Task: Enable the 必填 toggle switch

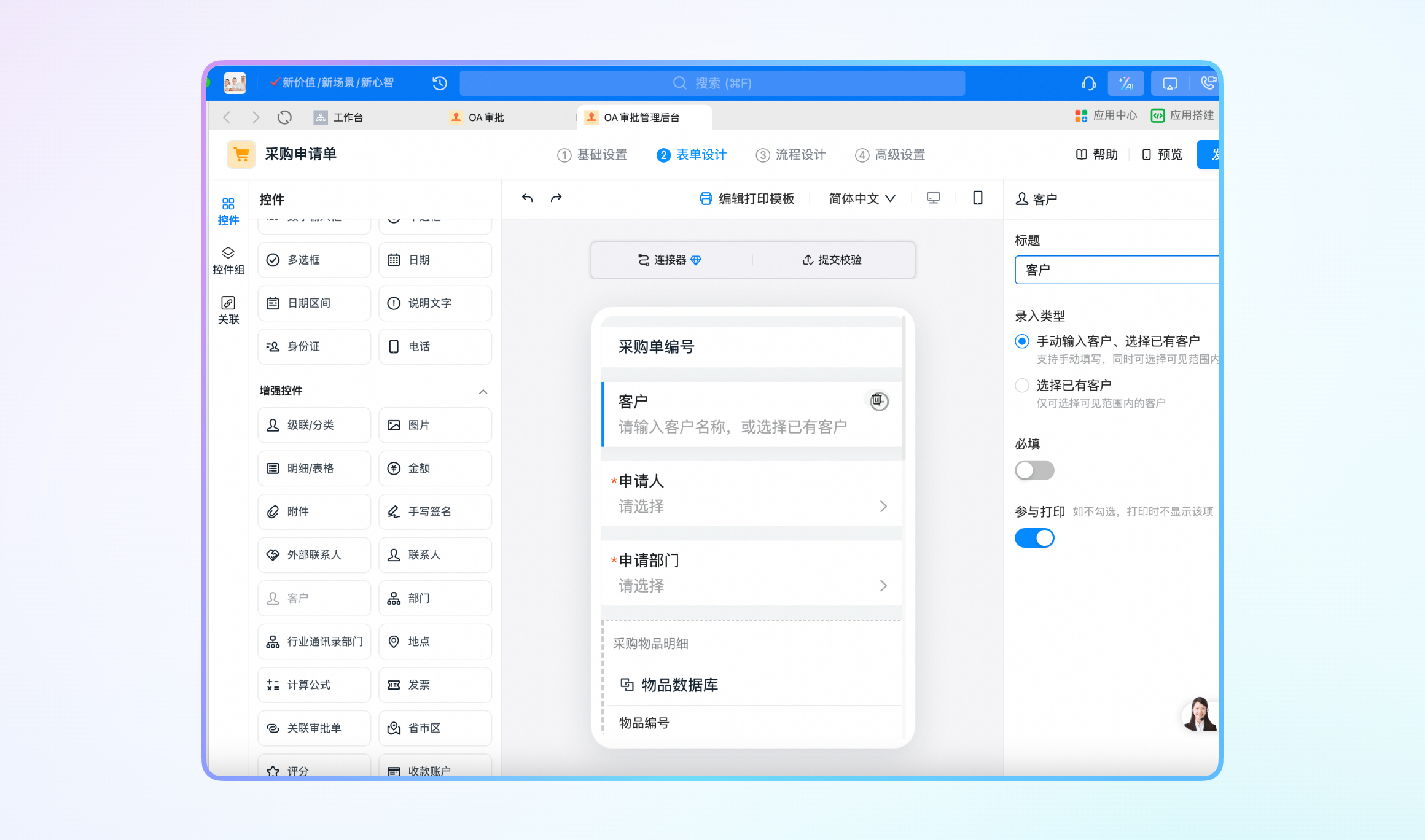Action: pyautogui.click(x=1034, y=470)
